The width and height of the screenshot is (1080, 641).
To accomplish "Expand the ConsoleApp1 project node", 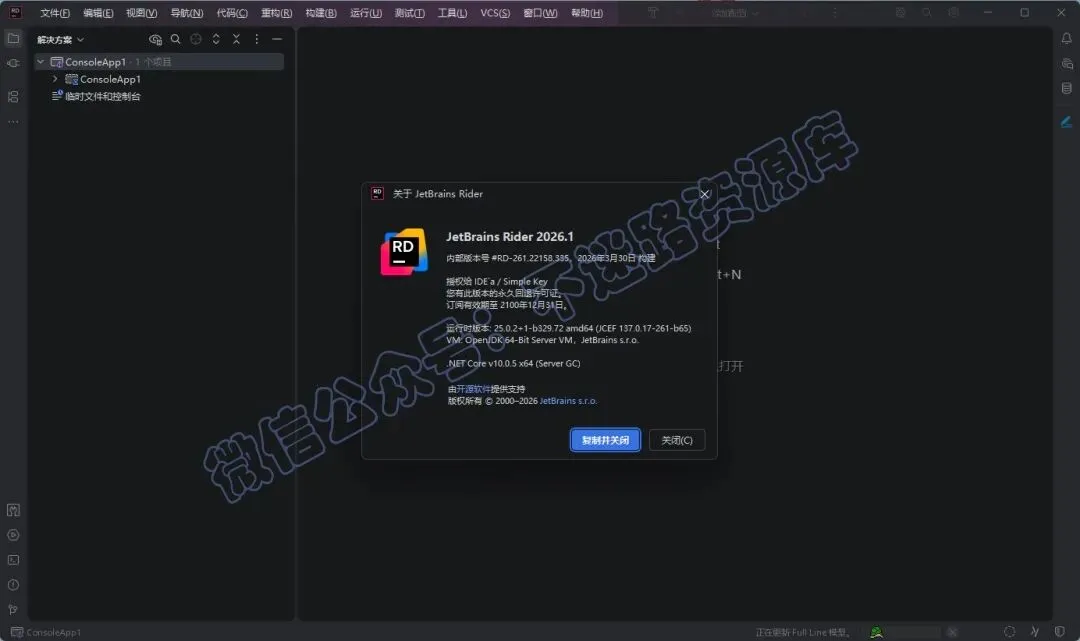I will click(55, 79).
